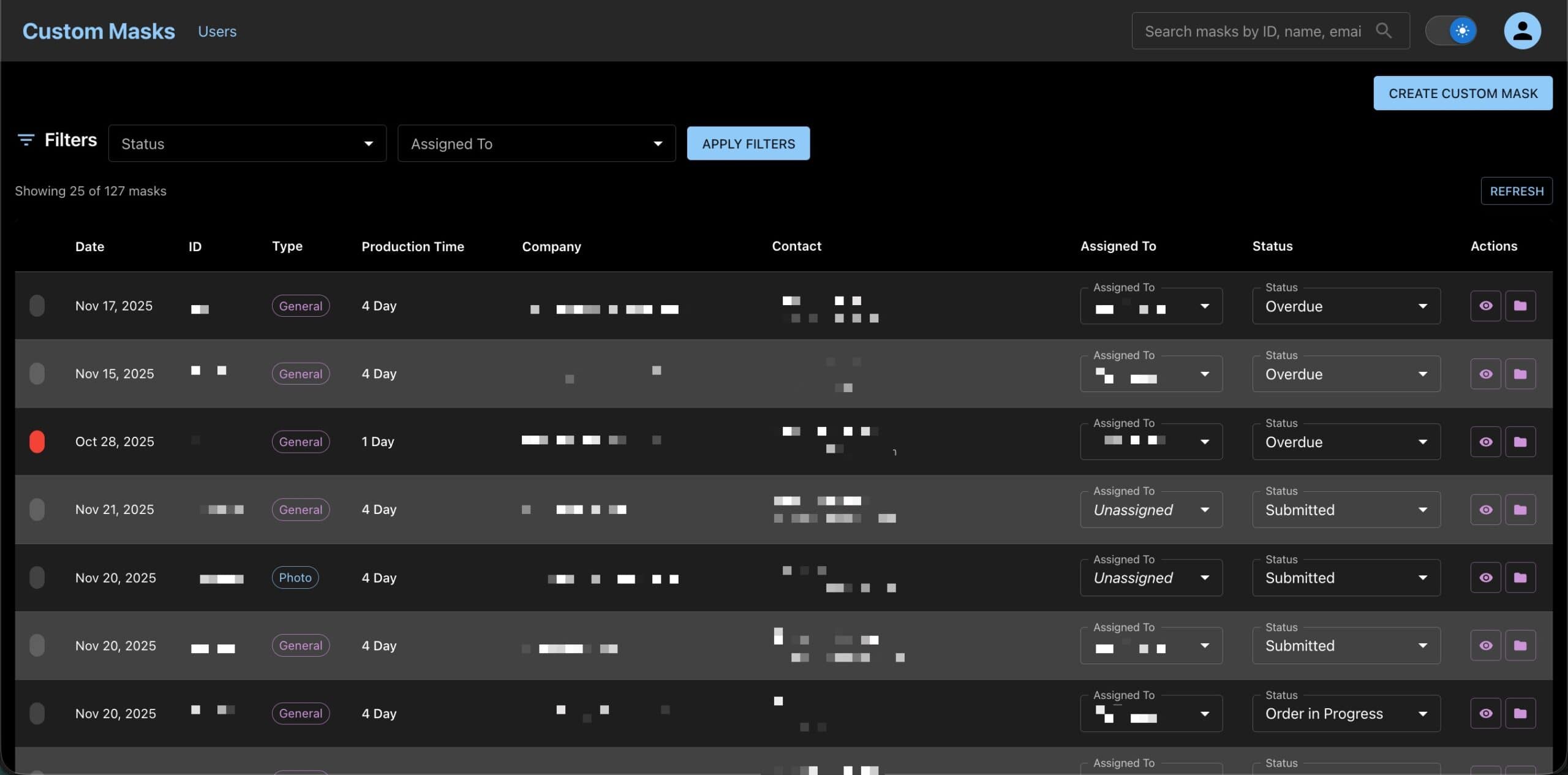1568x775 pixels.
Task: Open folder for the Order in Progress row
Action: pos(1520,713)
